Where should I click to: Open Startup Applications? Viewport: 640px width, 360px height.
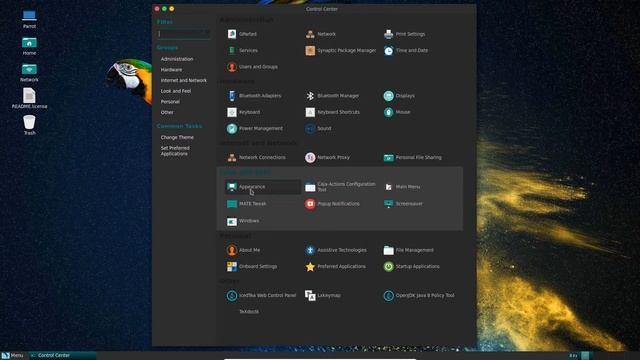point(411,266)
